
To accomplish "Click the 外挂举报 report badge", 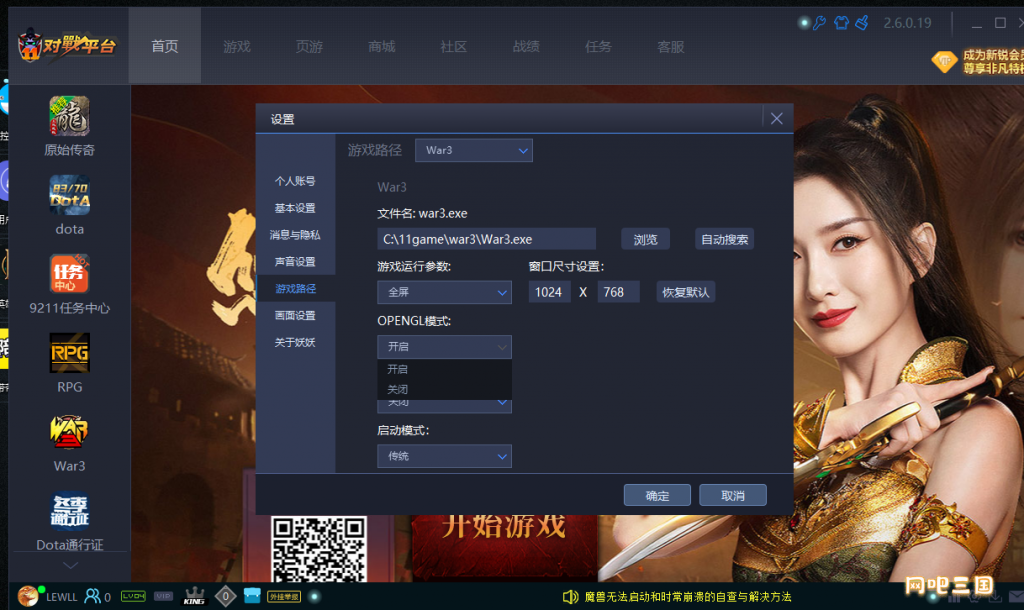I will click(284, 596).
